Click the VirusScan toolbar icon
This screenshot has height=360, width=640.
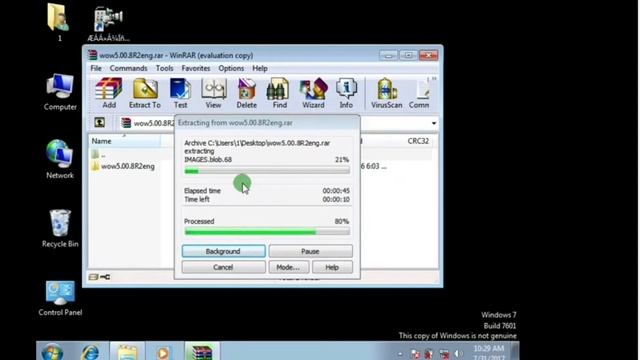click(387, 93)
